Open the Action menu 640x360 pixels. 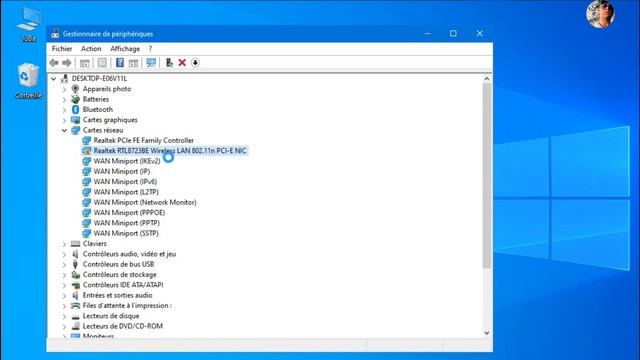[91, 49]
